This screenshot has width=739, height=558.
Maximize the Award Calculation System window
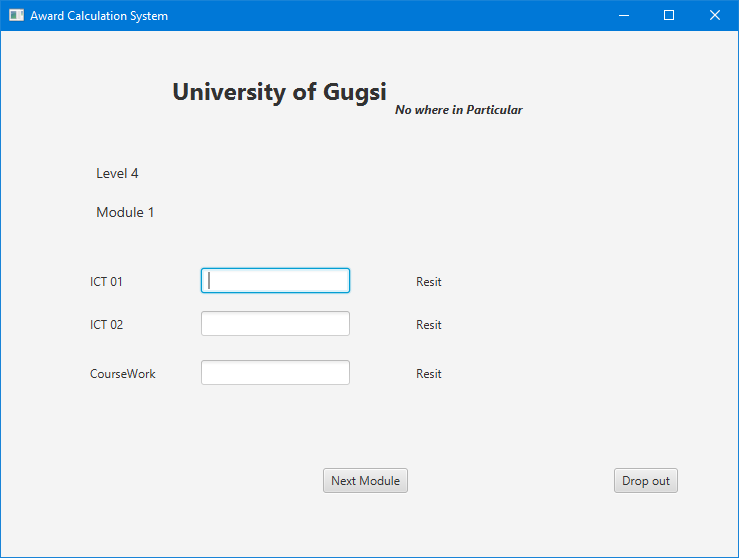(x=669, y=16)
